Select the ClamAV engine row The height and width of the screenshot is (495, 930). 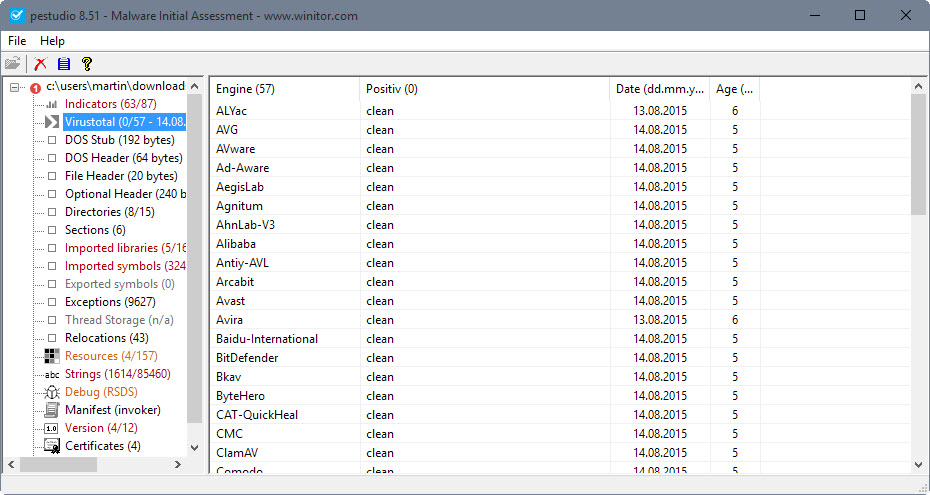pyautogui.click(x=560, y=452)
